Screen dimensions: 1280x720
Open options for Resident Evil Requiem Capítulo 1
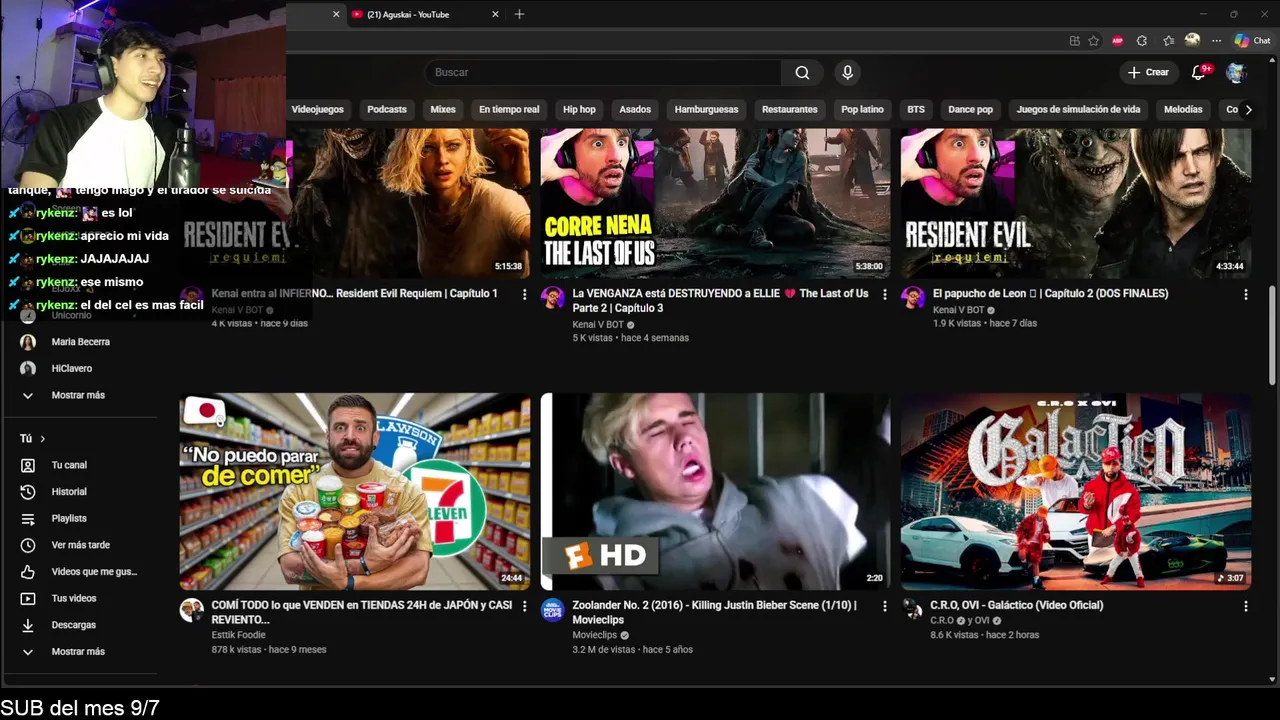[x=524, y=294]
